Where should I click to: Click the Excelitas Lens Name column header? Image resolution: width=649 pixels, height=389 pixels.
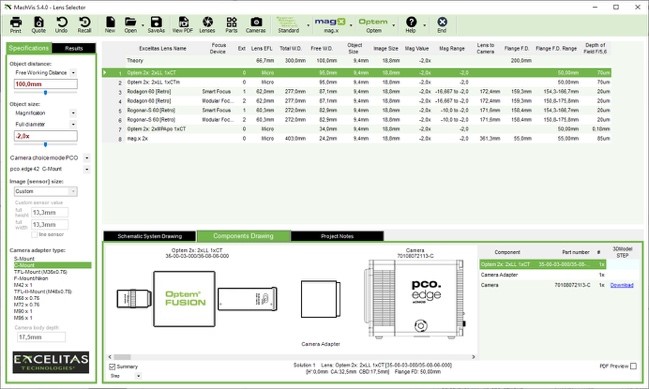pos(163,48)
